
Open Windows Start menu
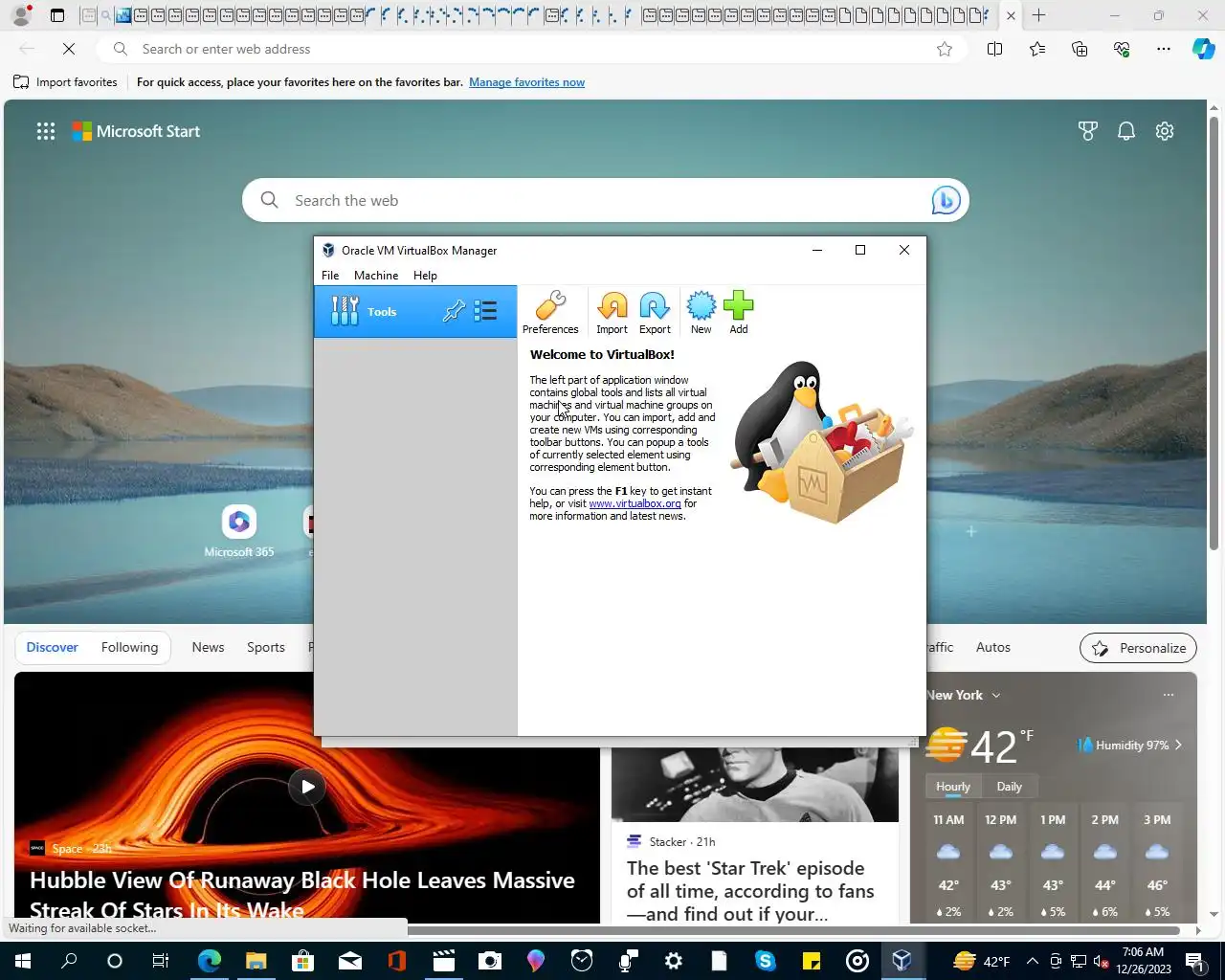coord(22,961)
